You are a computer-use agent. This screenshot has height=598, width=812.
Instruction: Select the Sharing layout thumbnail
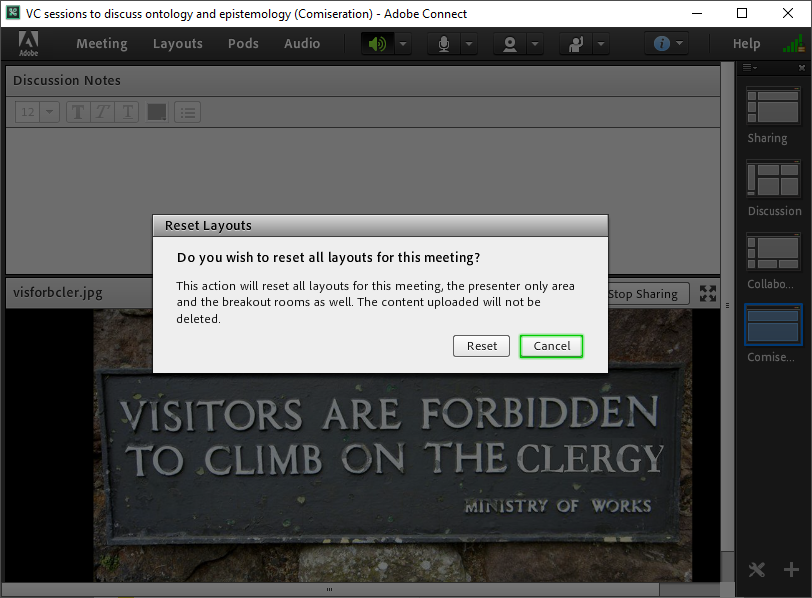[x=774, y=106]
